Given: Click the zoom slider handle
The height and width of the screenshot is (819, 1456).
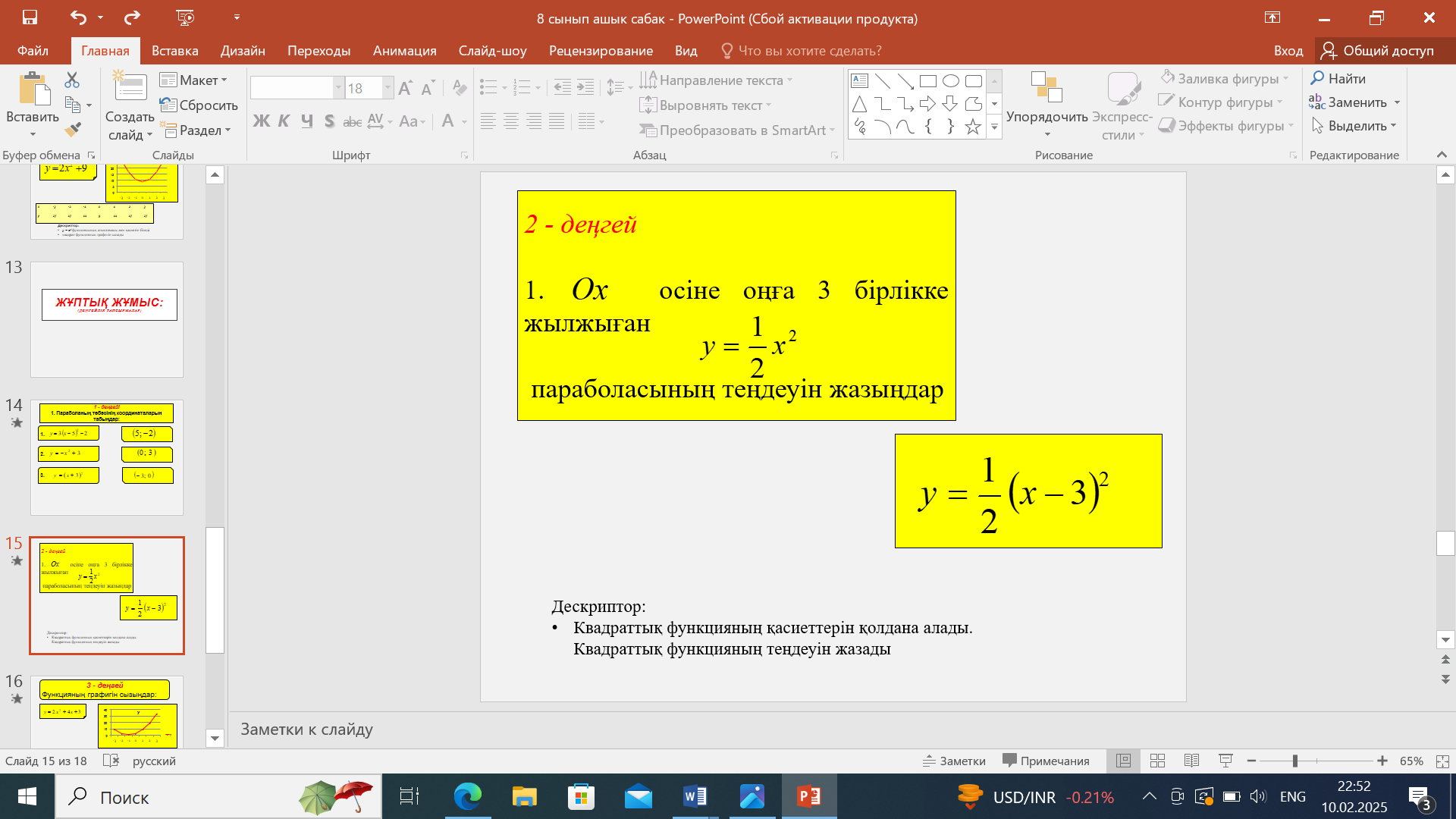Looking at the screenshot, I should 1295,761.
